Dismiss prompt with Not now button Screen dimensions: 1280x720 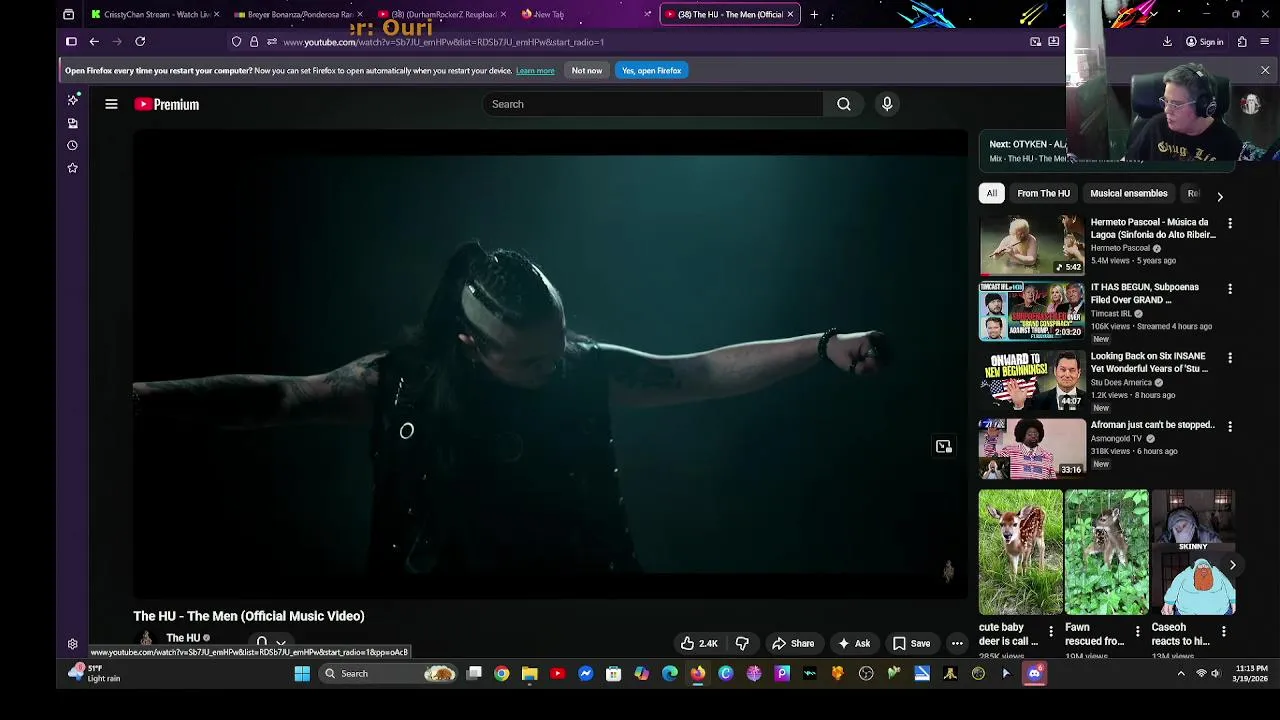click(x=587, y=71)
